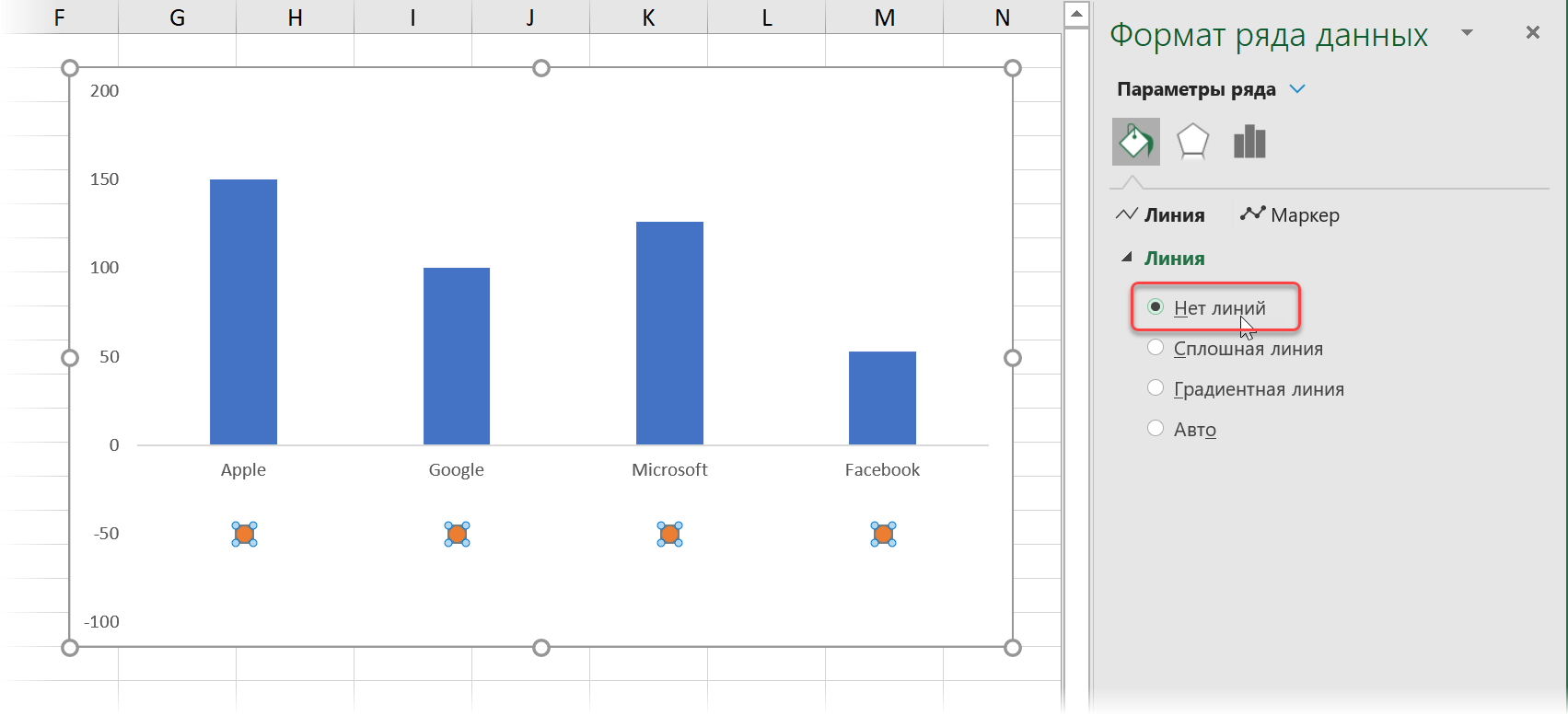Click the chart's bottom-center sizing handle

tap(541, 648)
